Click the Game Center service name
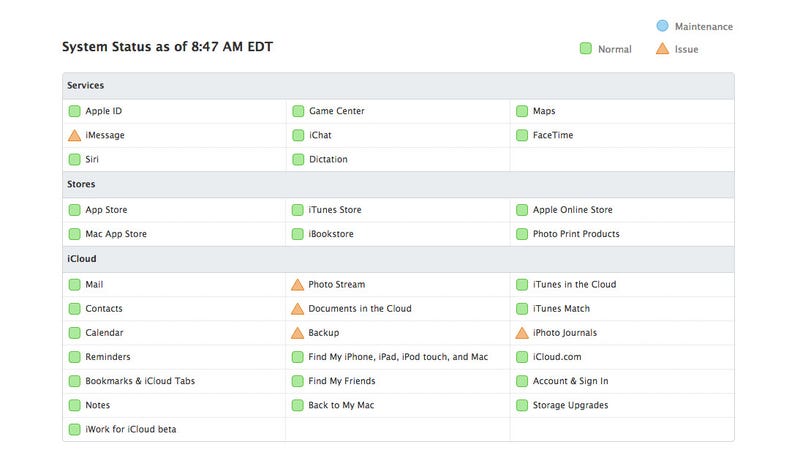 point(337,111)
